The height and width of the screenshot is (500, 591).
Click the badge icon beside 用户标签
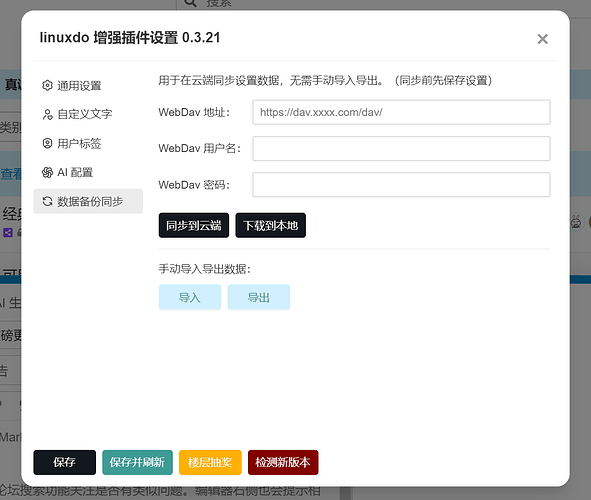(47, 143)
